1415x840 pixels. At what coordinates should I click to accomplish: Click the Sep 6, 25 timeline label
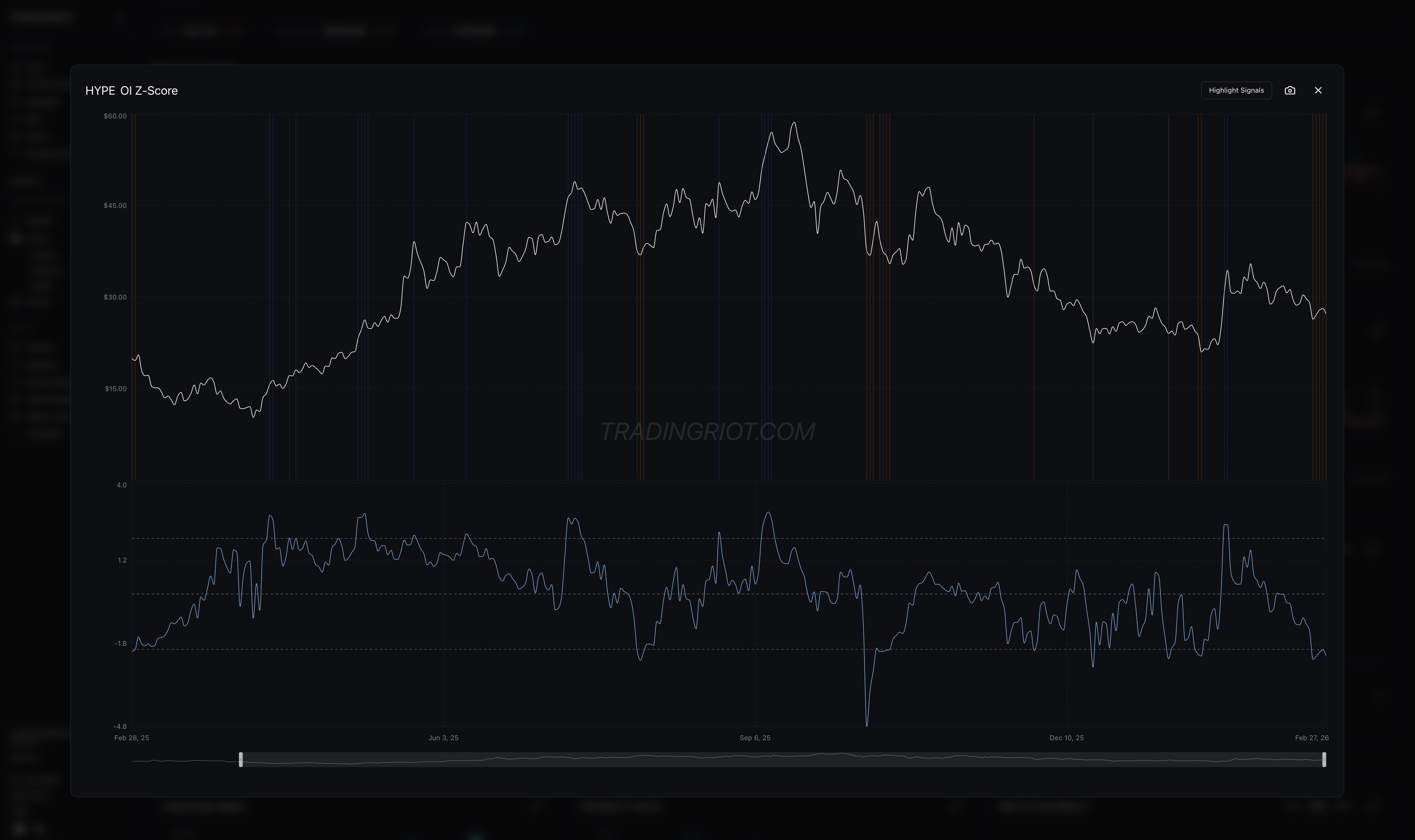coord(754,737)
